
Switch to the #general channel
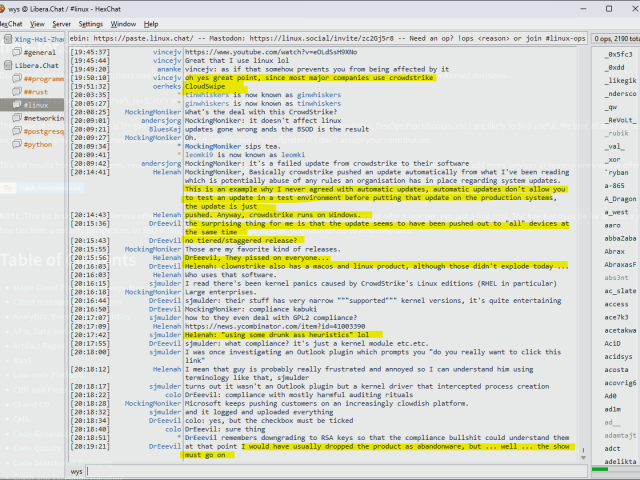pyautogui.click(x=39, y=51)
